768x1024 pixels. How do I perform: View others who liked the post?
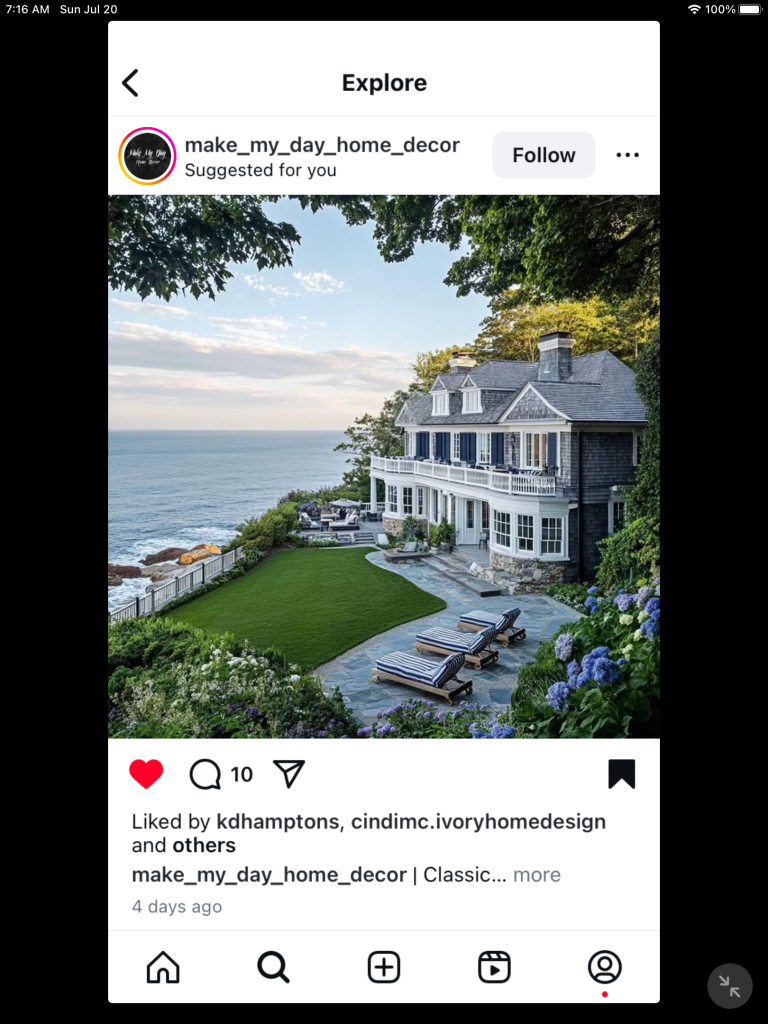[x=204, y=845]
